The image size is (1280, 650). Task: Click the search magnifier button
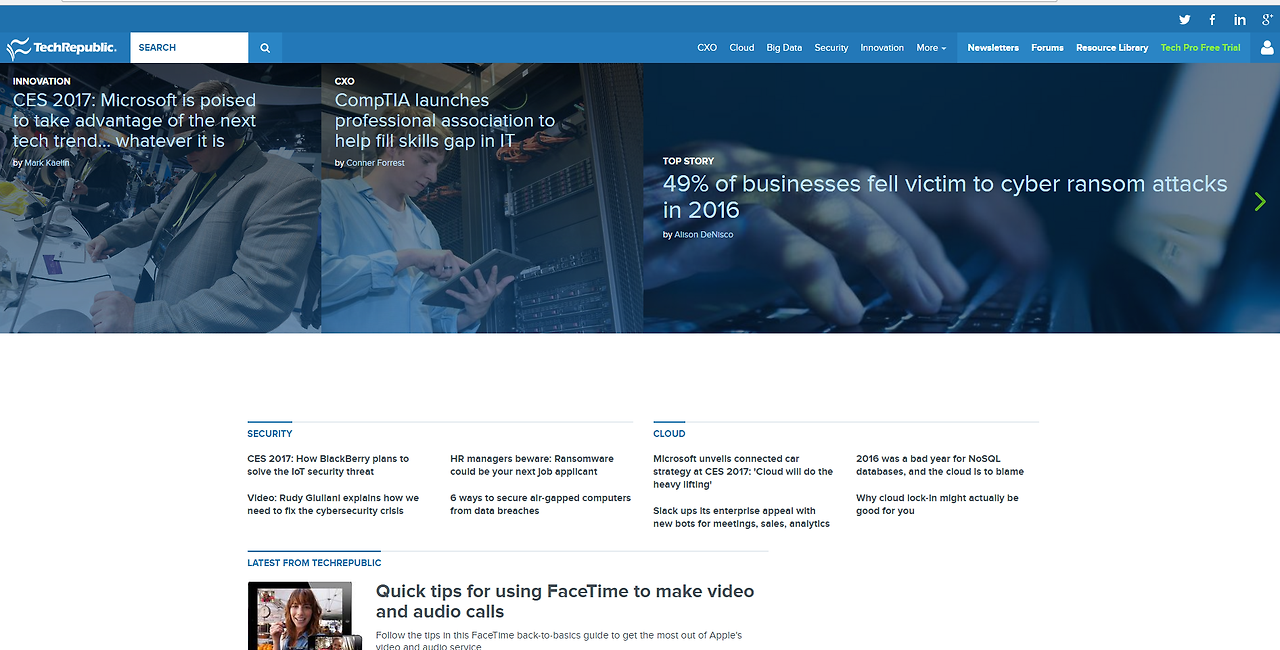(265, 47)
